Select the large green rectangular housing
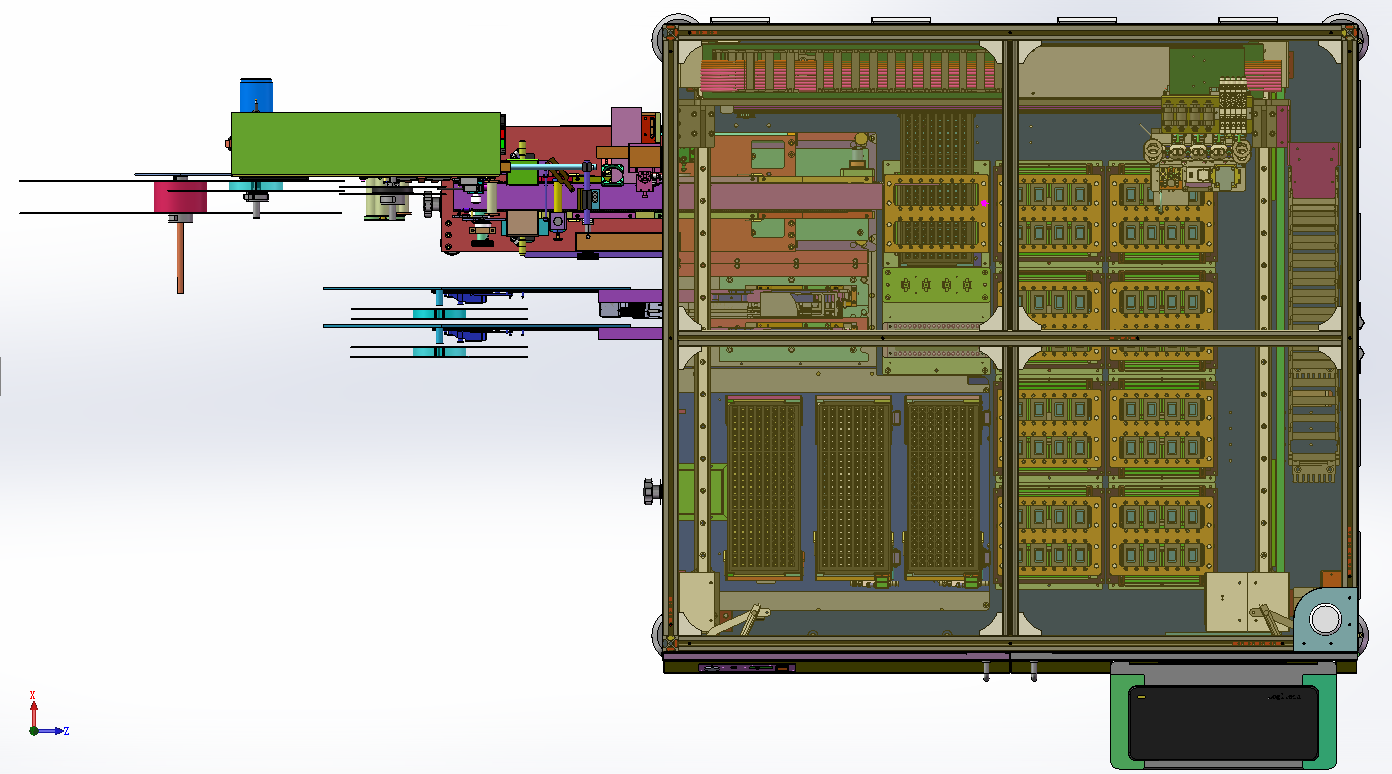Image resolution: width=1392 pixels, height=774 pixels. (x=365, y=143)
